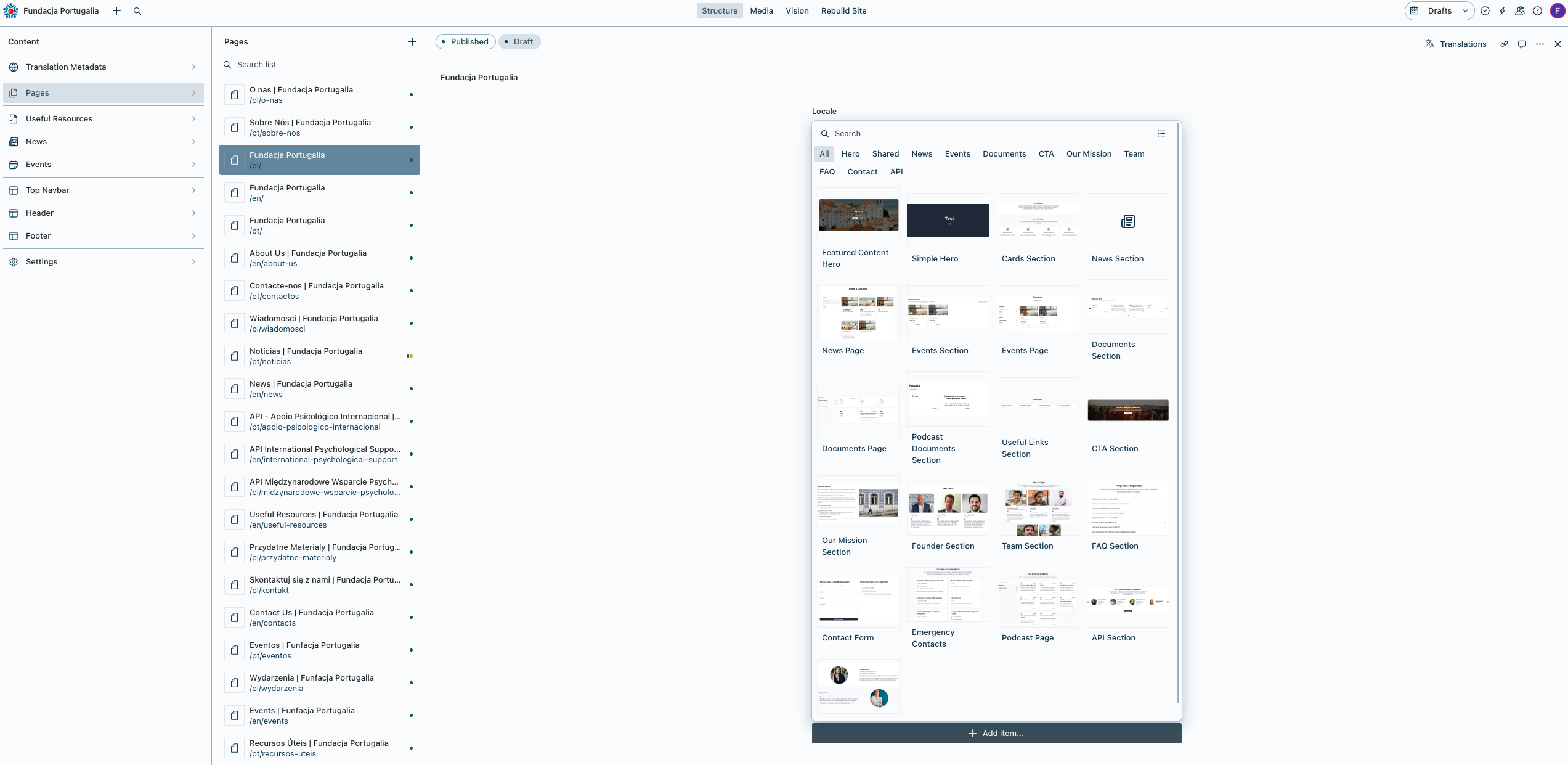Click the create new document plus icon
1568x765 pixels.
(x=116, y=11)
